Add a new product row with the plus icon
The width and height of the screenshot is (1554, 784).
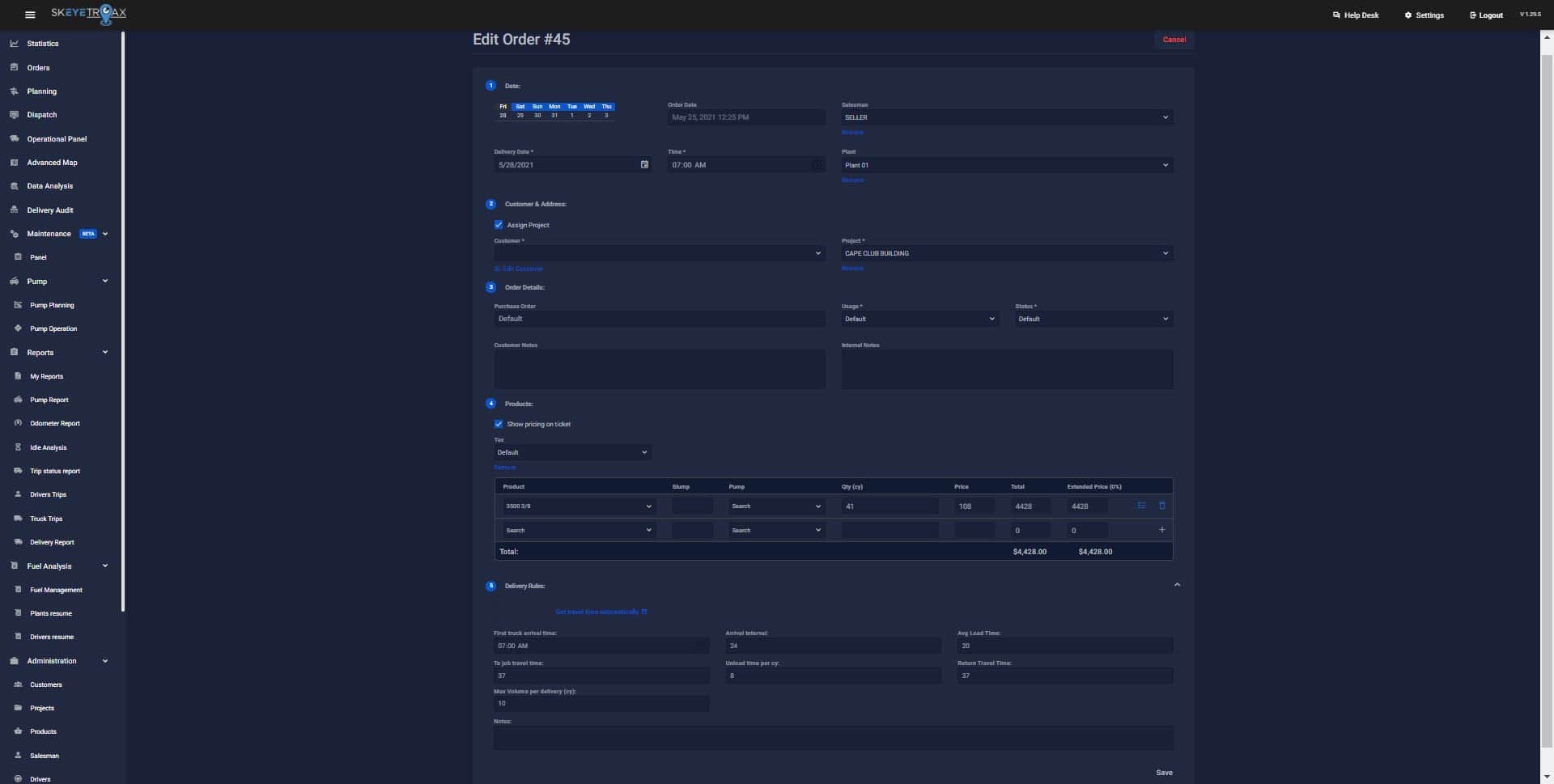[1161, 530]
